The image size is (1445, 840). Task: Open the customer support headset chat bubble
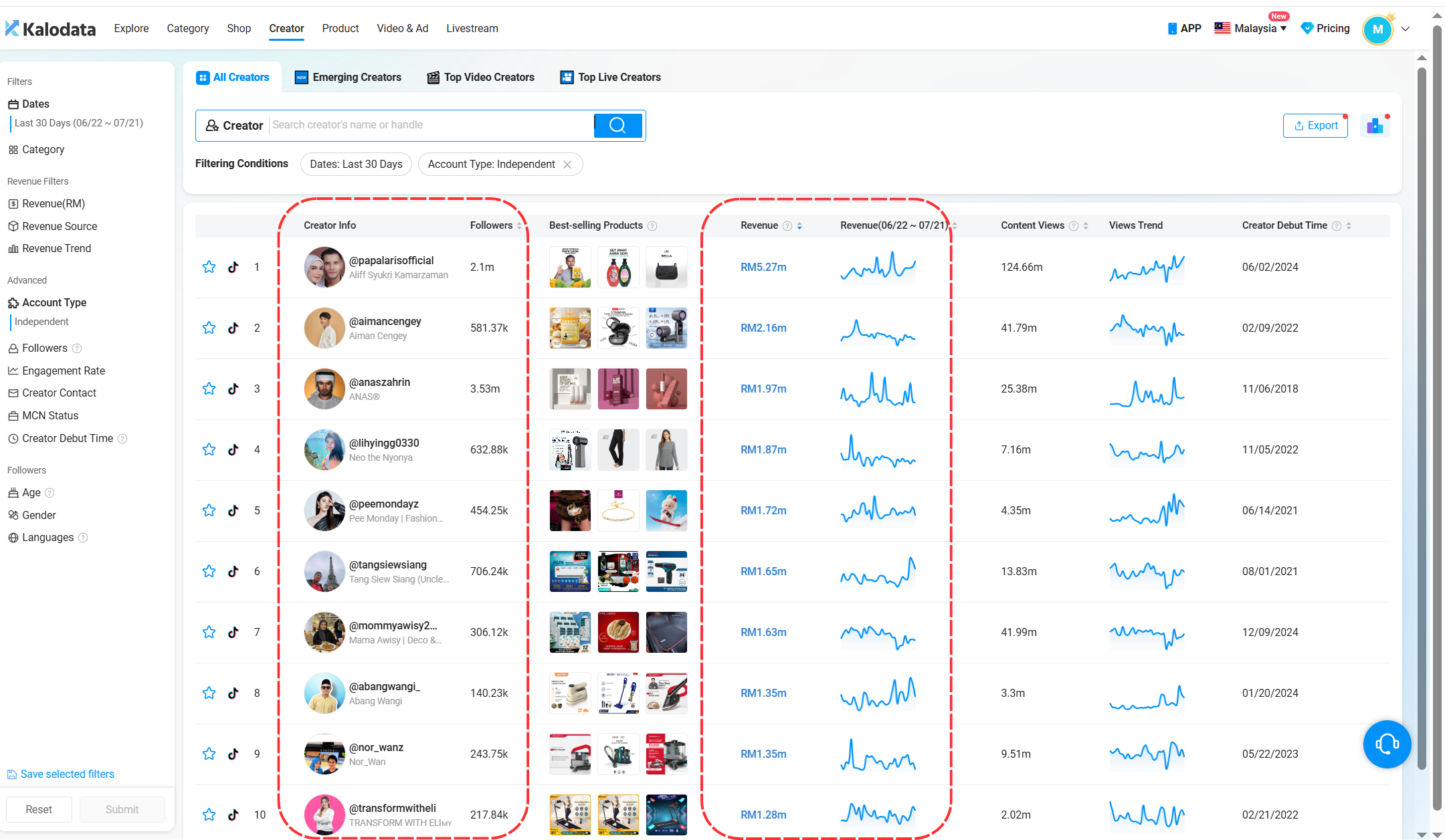1387,744
